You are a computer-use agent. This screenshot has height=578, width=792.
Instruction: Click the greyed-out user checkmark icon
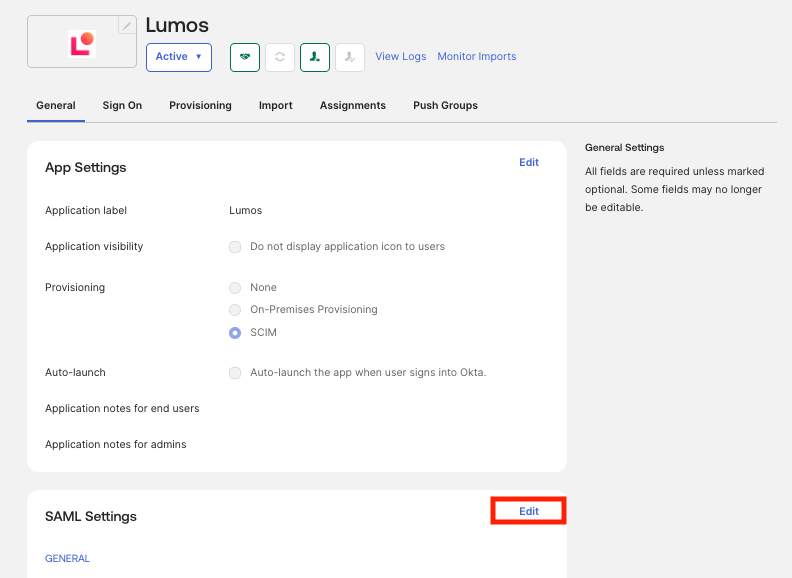coord(350,57)
